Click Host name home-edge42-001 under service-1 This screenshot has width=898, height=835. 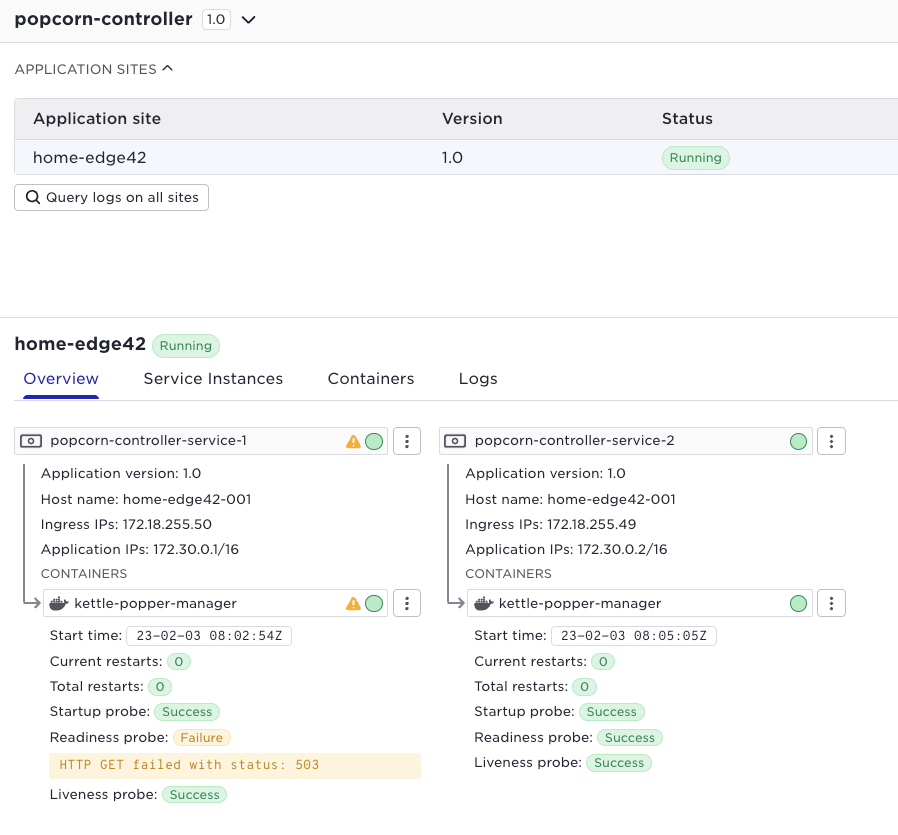tap(145, 499)
